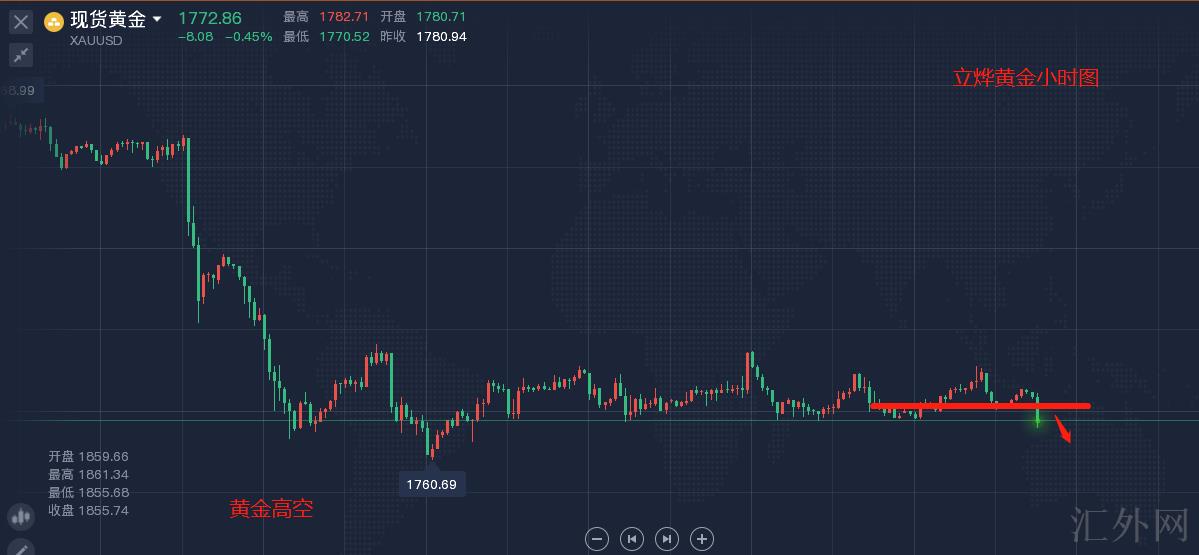Image resolution: width=1199 pixels, height=555 pixels.
Task: Zoom in chart with the plus button
Action: pyautogui.click(x=702, y=539)
